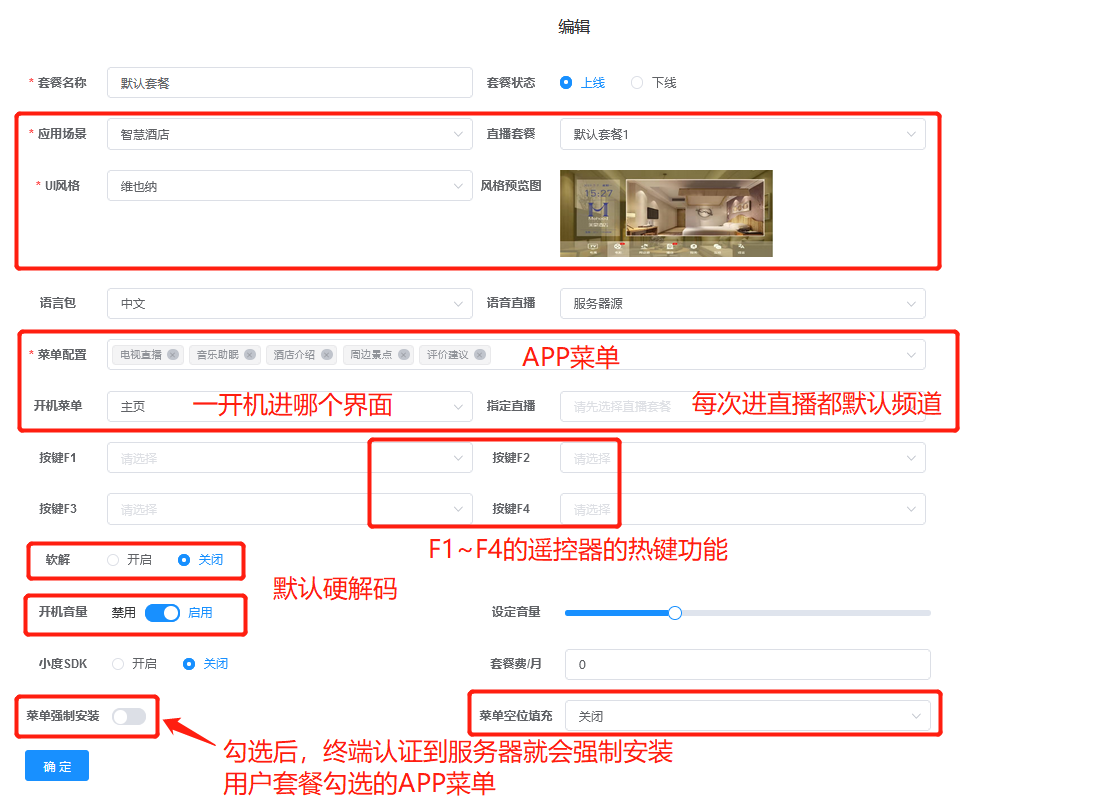Open the 菜单空位填充 dropdown

747,716
